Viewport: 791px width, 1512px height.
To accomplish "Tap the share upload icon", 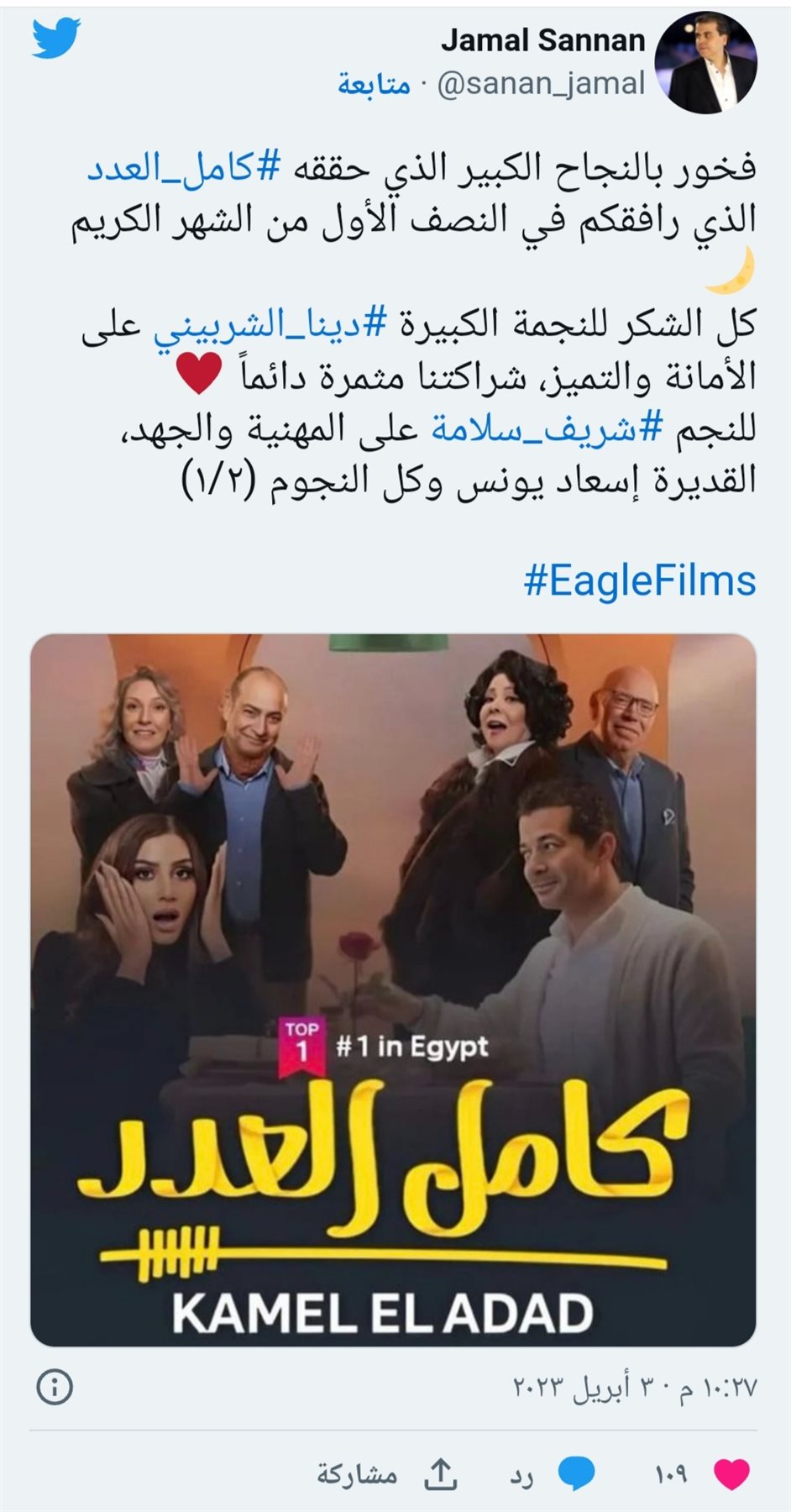I will click(442, 1473).
